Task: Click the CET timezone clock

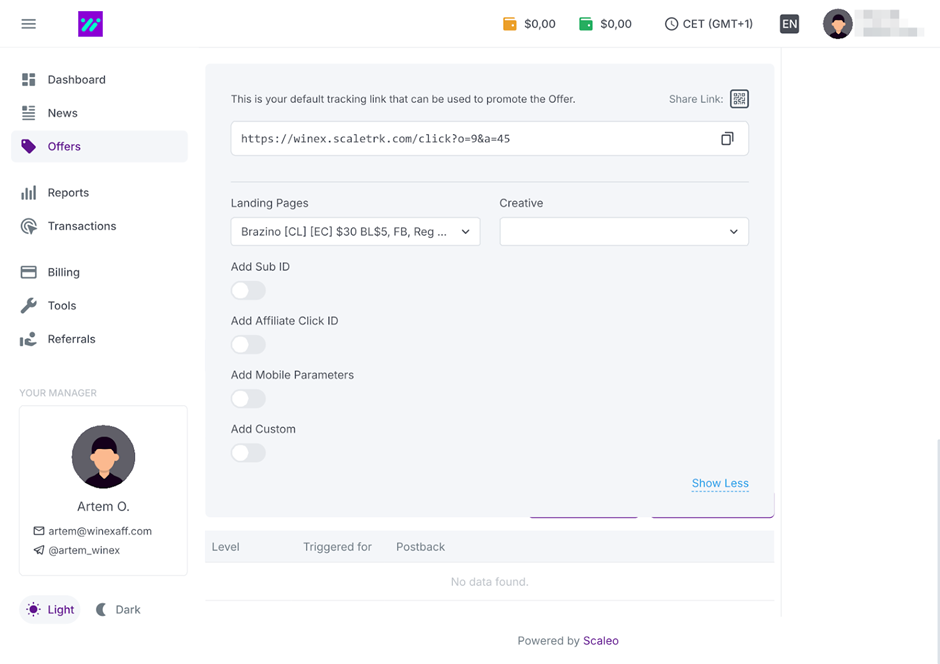Action: [x=708, y=24]
